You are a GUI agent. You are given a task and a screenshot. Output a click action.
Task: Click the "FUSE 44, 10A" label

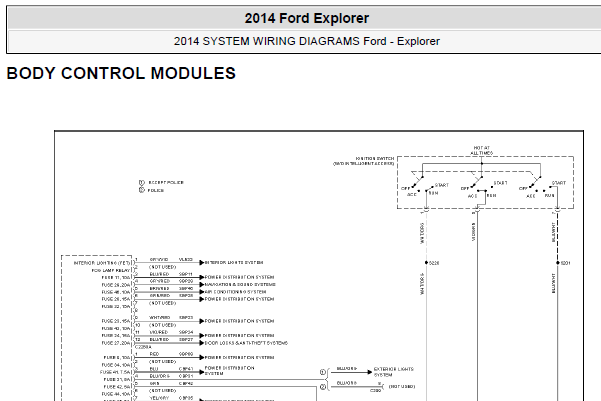click(x=116, y=394)
